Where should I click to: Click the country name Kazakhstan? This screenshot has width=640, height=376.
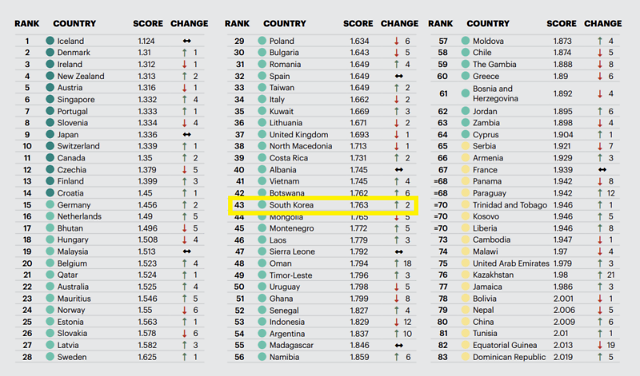tap(493, 275)
